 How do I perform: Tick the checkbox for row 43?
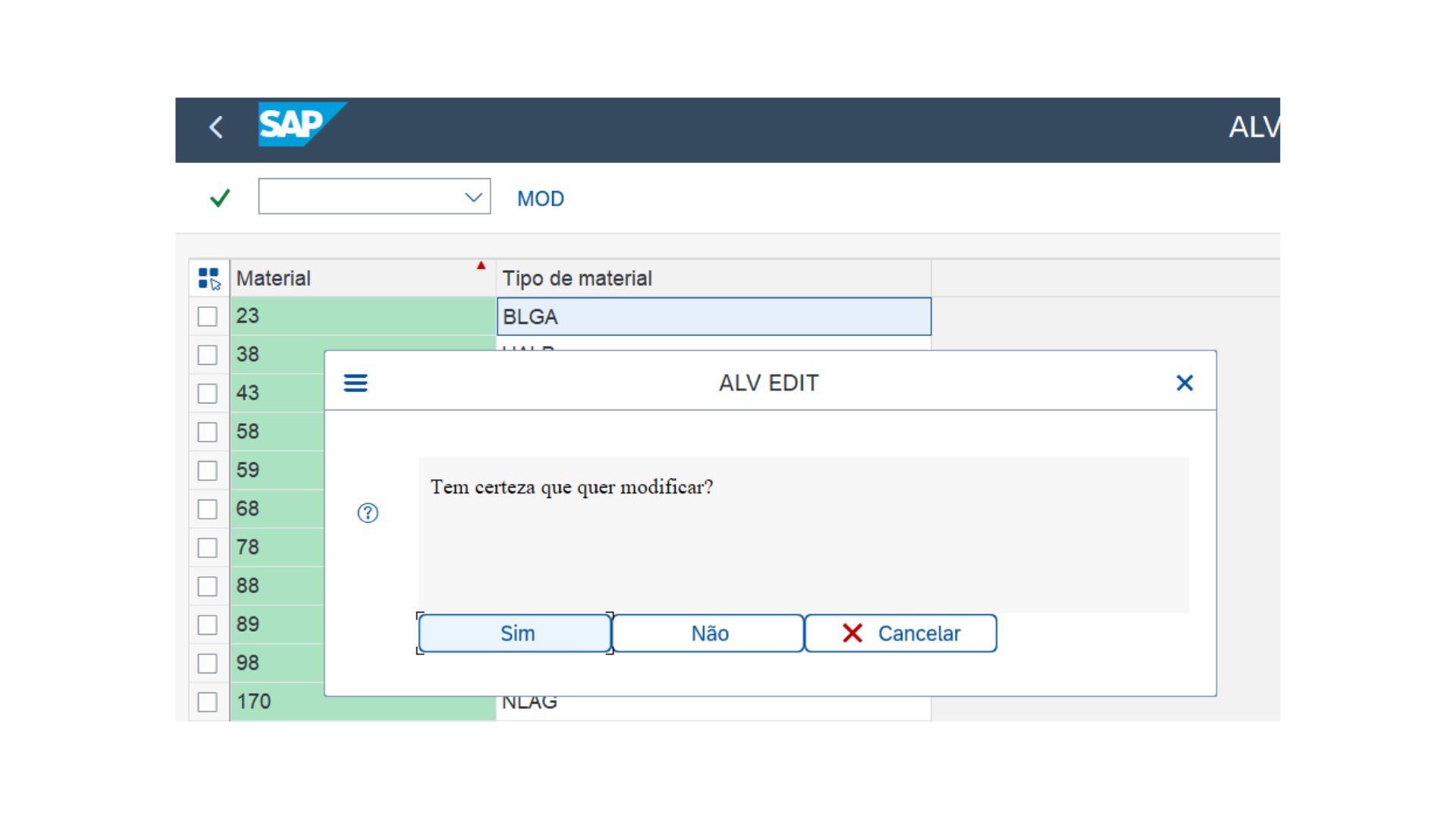click(x=207, y=394)
